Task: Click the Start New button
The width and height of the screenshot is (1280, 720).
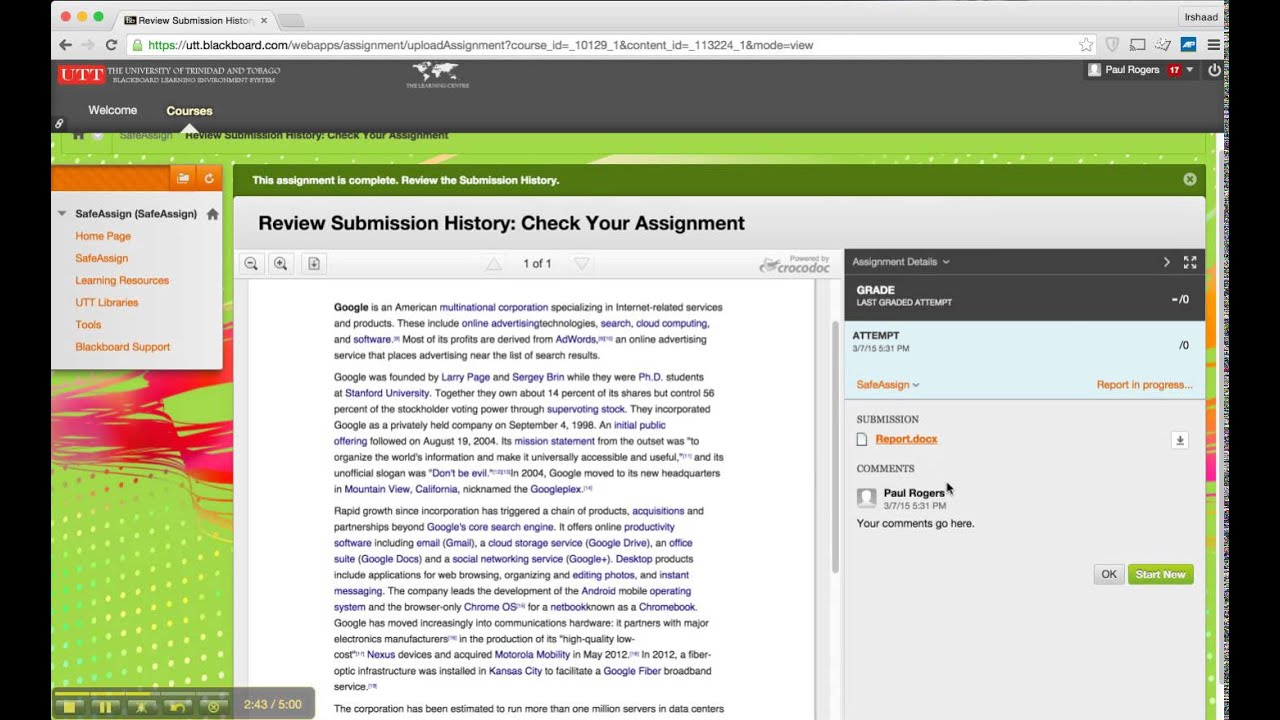Action: 1161,575
